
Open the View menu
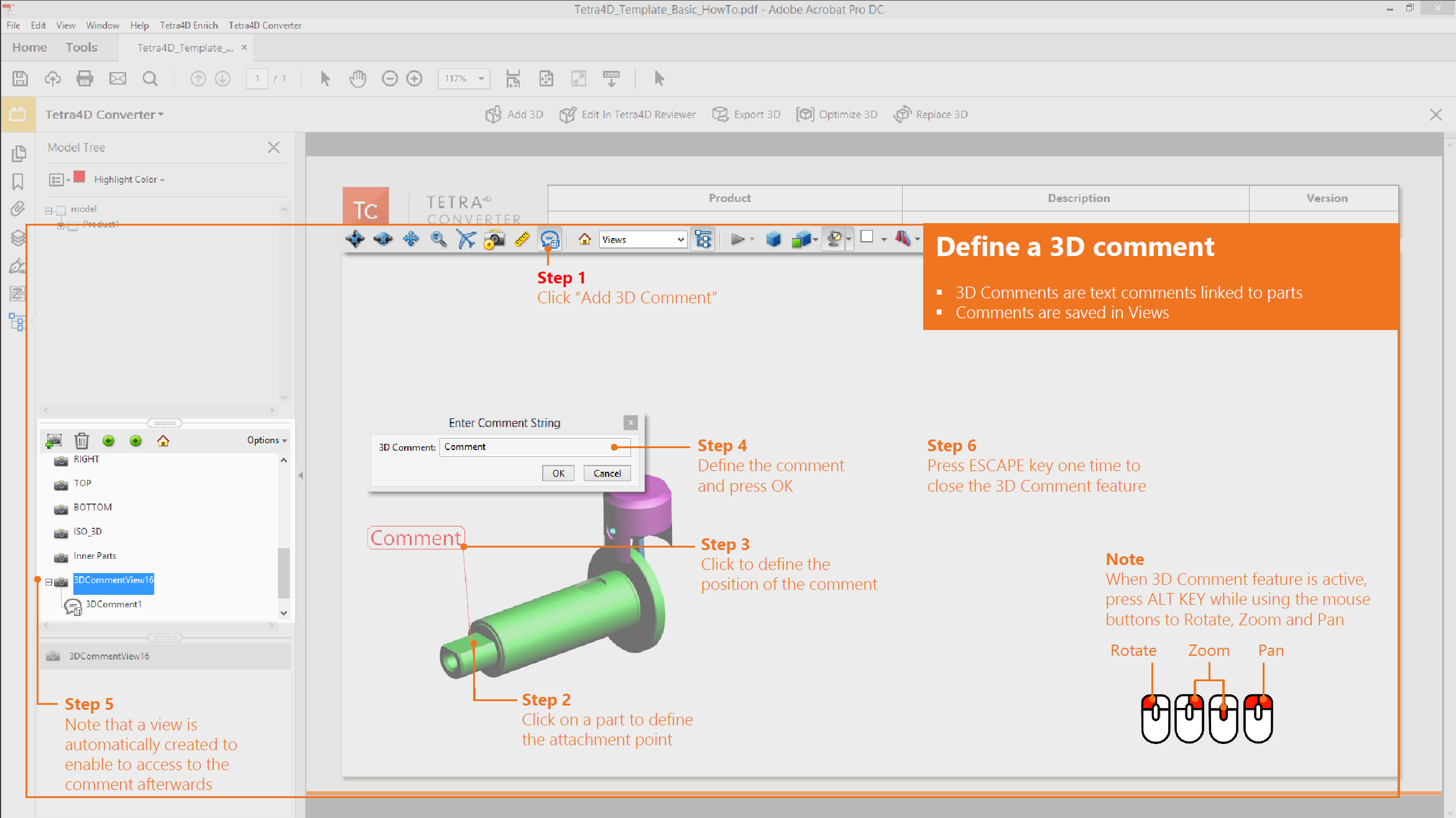[x=66, y=25]
